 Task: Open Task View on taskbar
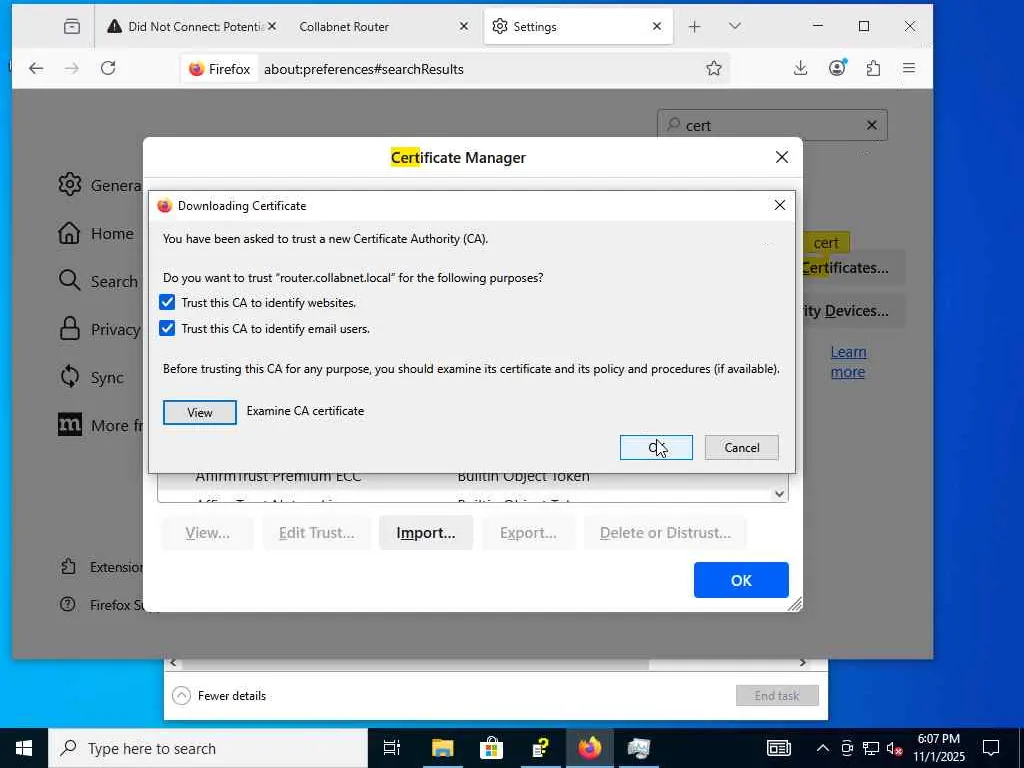[392, 748]
